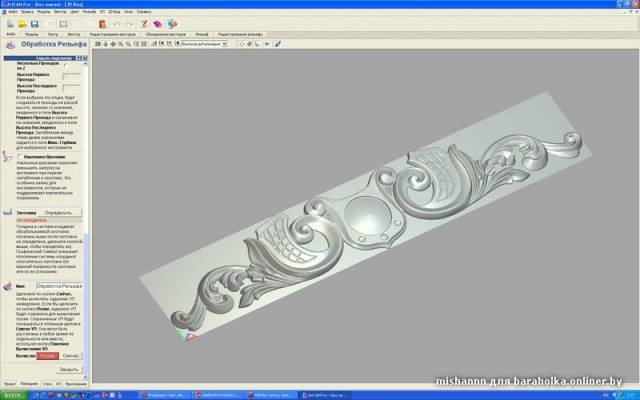Open the Правка menu
This screenshot has width=640, height=400.
27,12
